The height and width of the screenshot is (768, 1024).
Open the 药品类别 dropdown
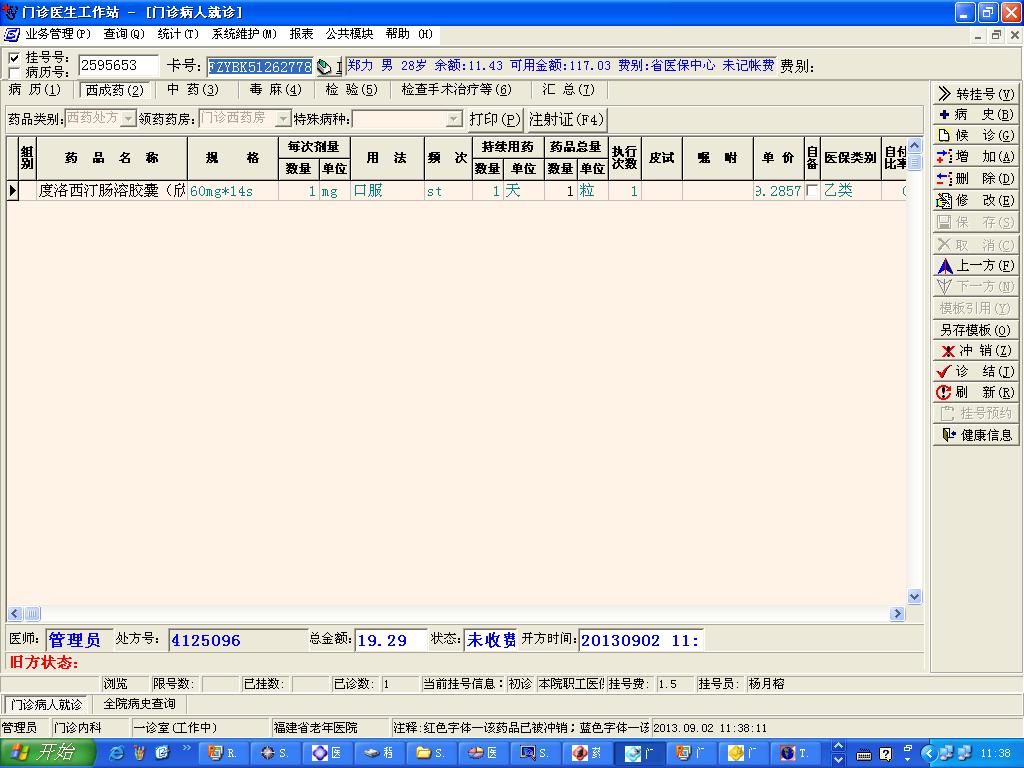(x=129, y=119)
